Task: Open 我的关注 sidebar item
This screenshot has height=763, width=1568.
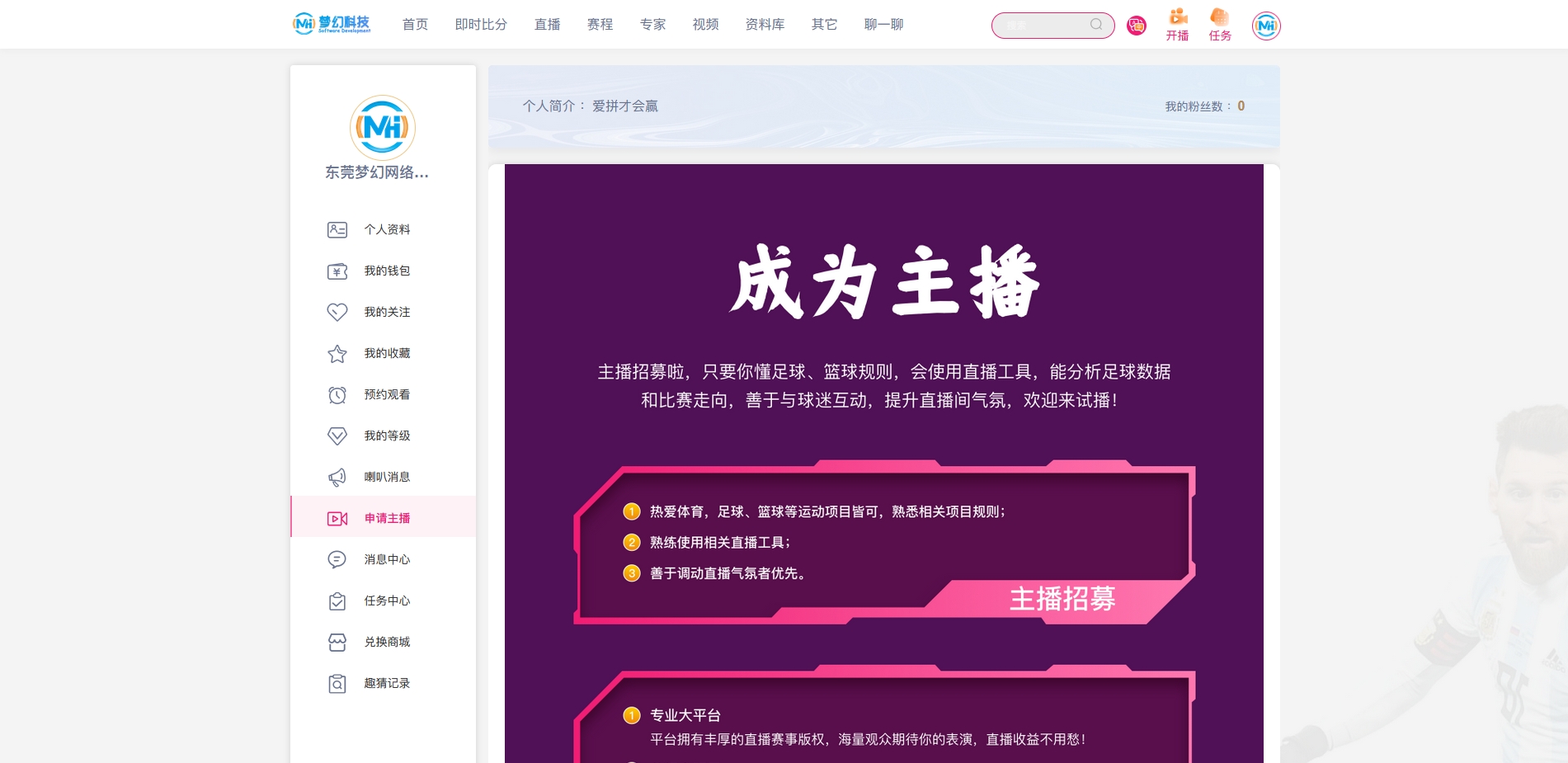Action: [x=383, y=312]
